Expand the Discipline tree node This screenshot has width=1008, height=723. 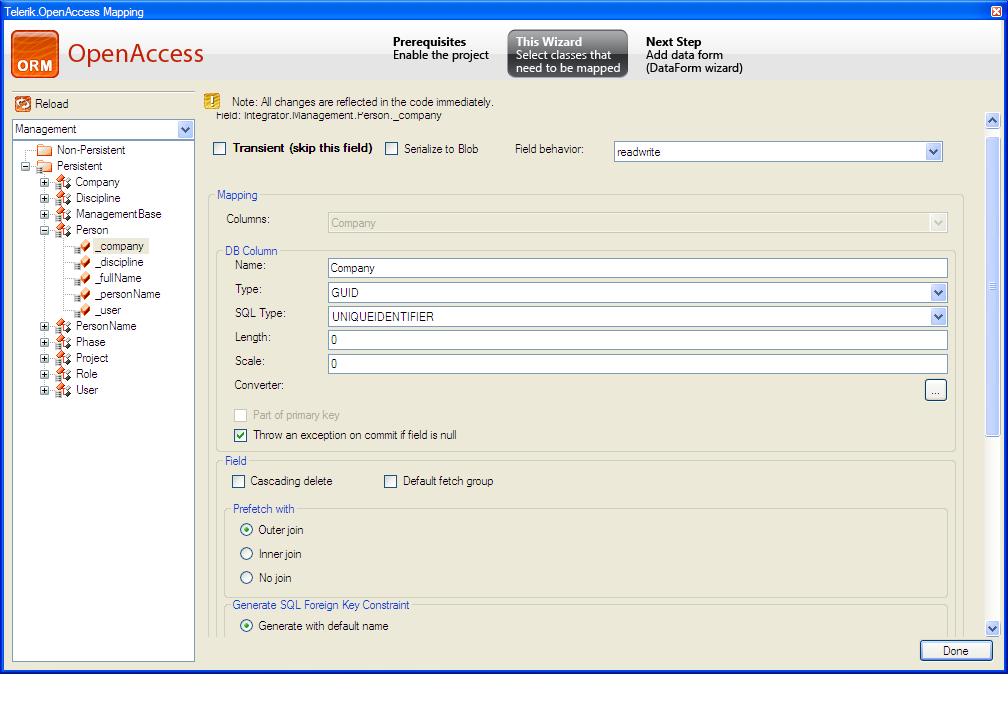(x=44, y=199)
